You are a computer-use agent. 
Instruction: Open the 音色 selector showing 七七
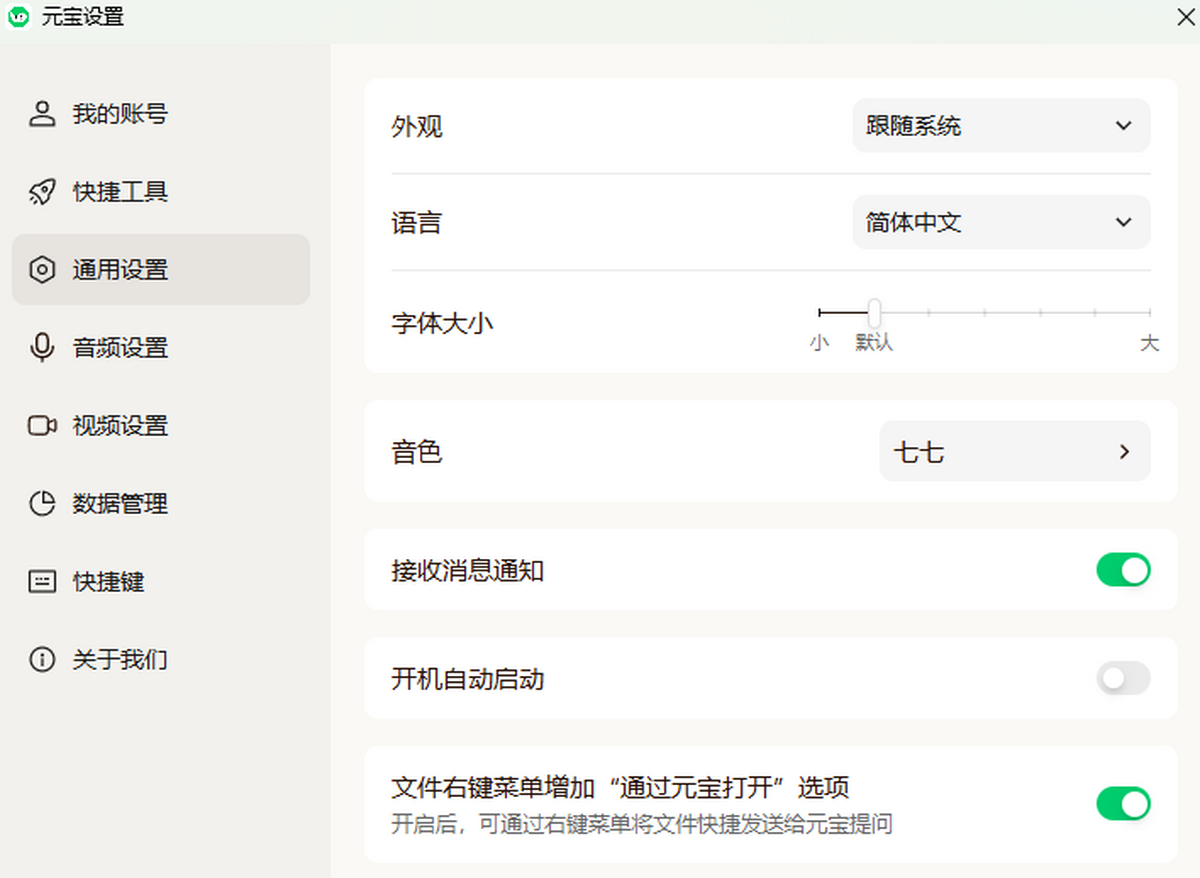(x=1015, y=452)
